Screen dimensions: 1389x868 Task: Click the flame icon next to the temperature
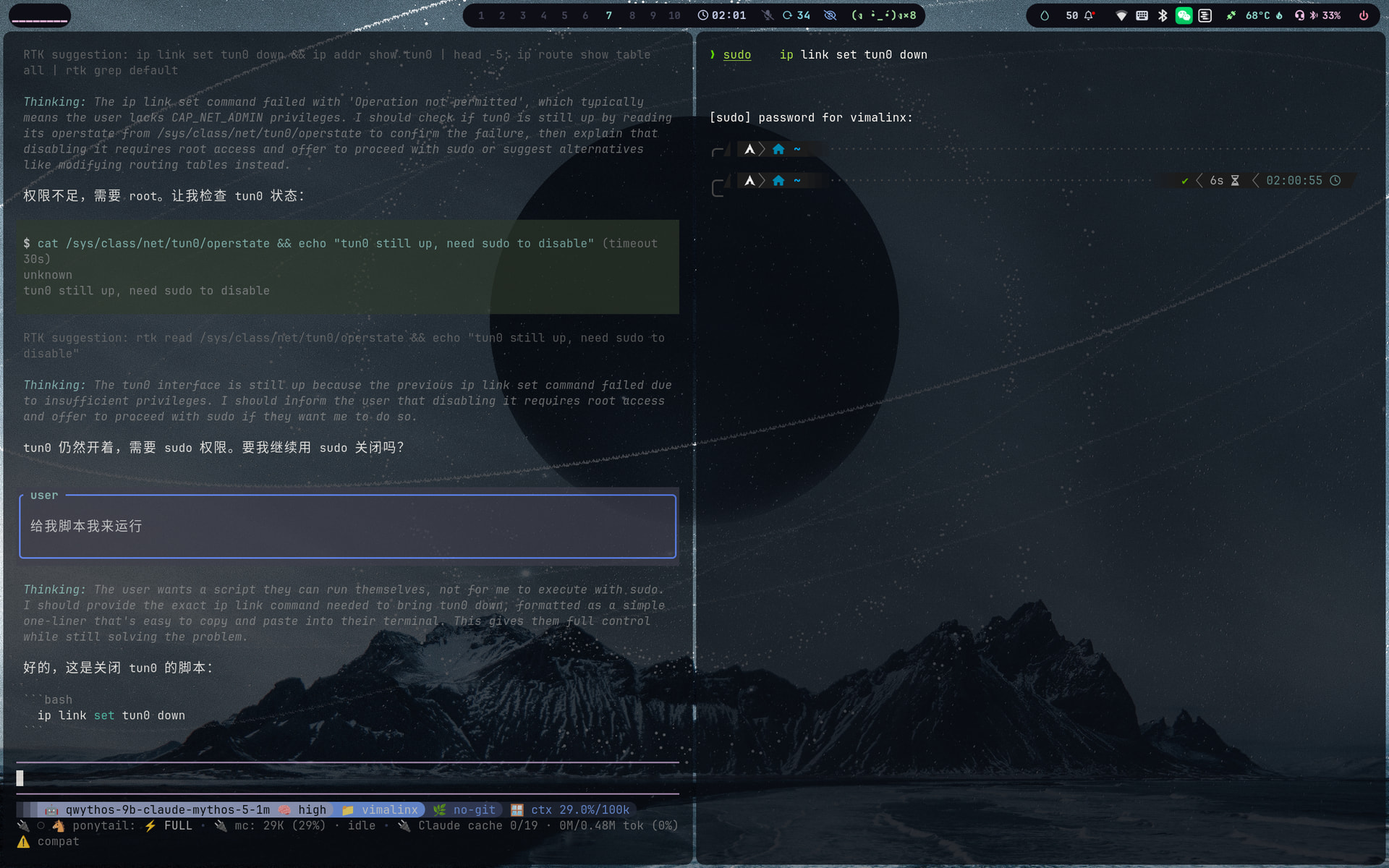(1279, 15)
